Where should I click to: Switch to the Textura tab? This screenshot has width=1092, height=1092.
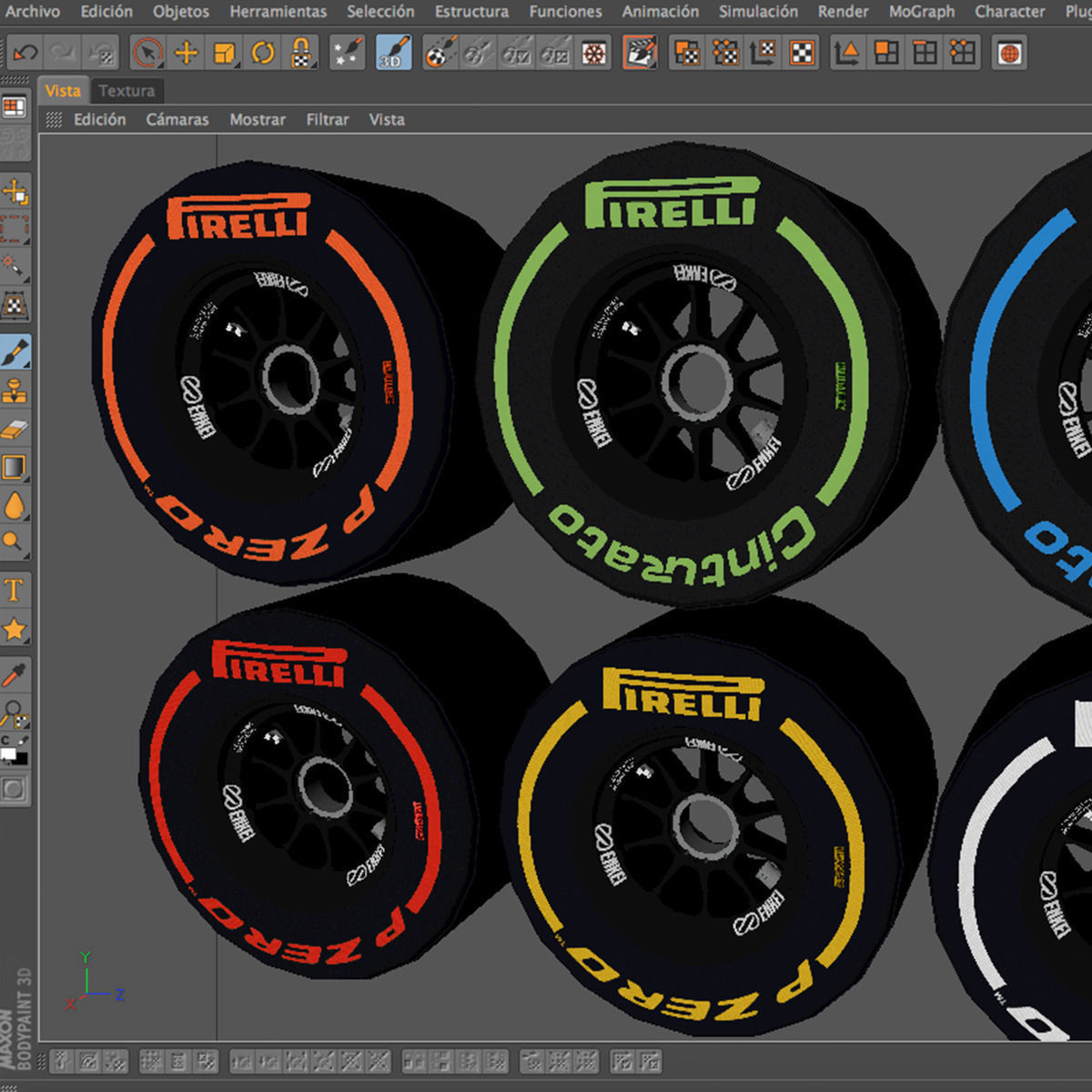tap(126, 90)
